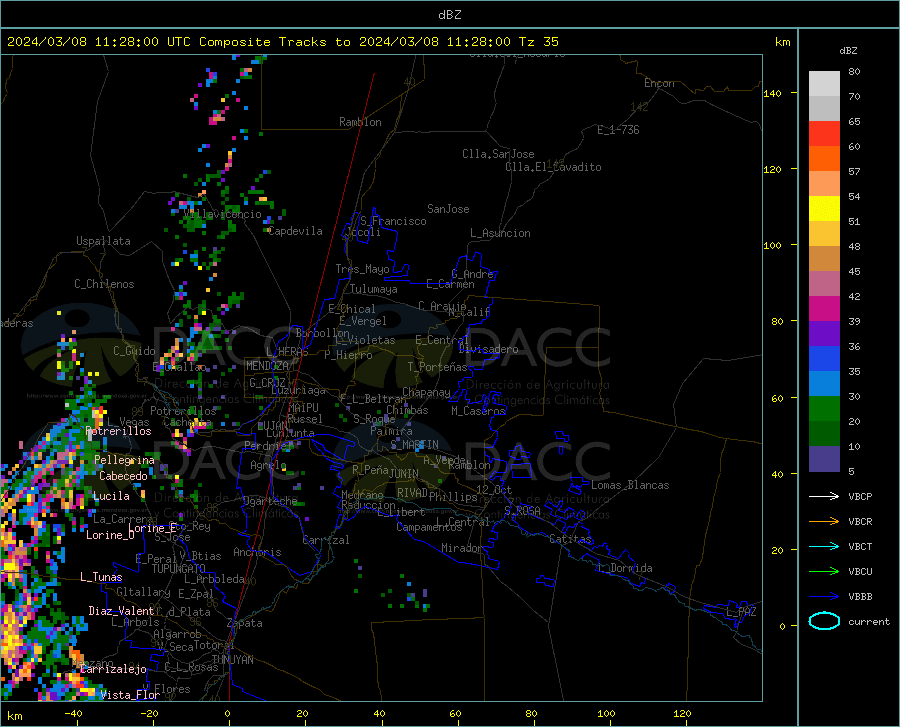The image size is (900, 727).
Task: Click the blue VBBB arrow in legend
Action: pos(824,597)
